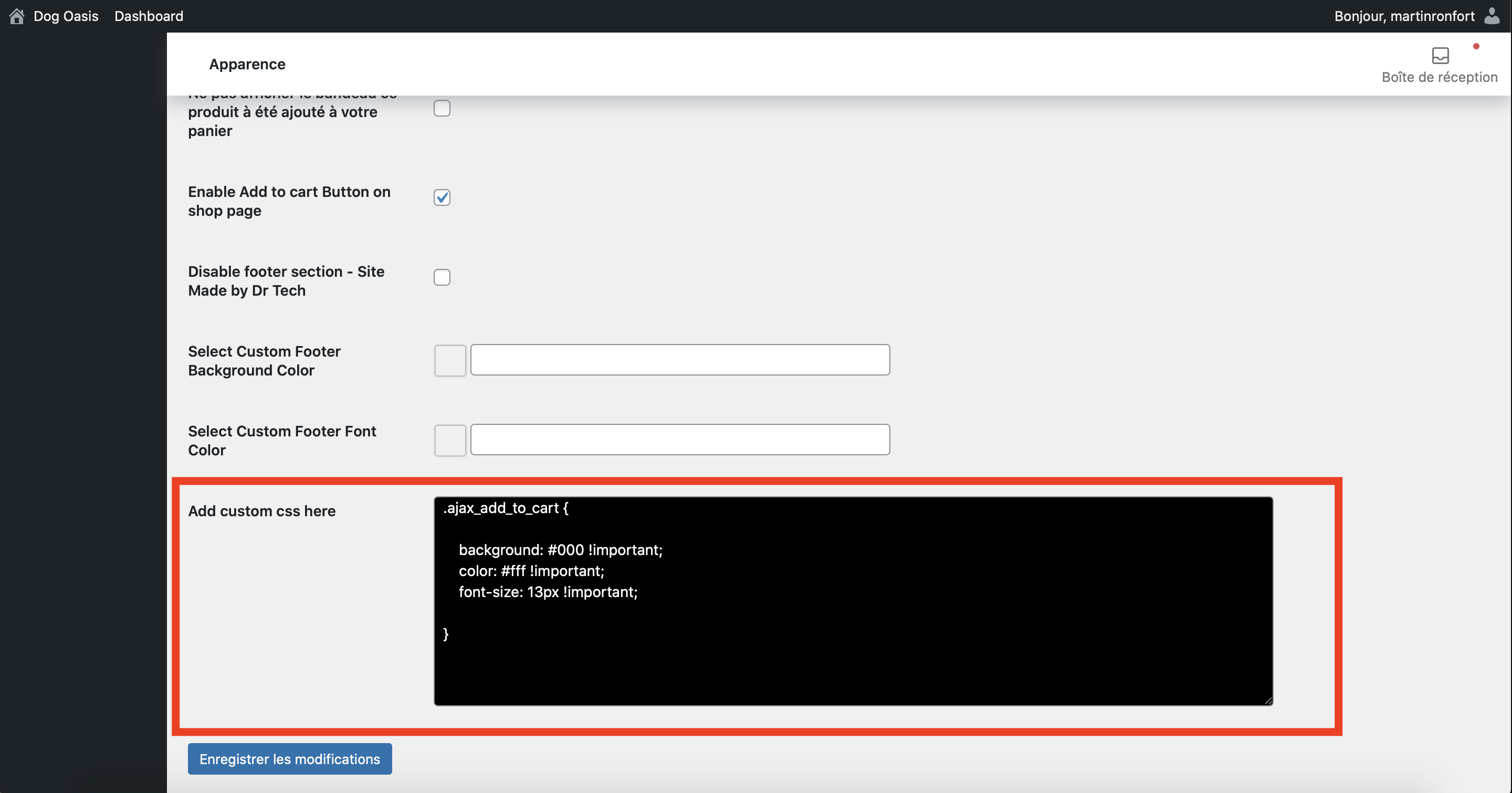Click the 'Add custom css here' label
The height and width of the screenshot is (793, 1512).
coord(262,510)
